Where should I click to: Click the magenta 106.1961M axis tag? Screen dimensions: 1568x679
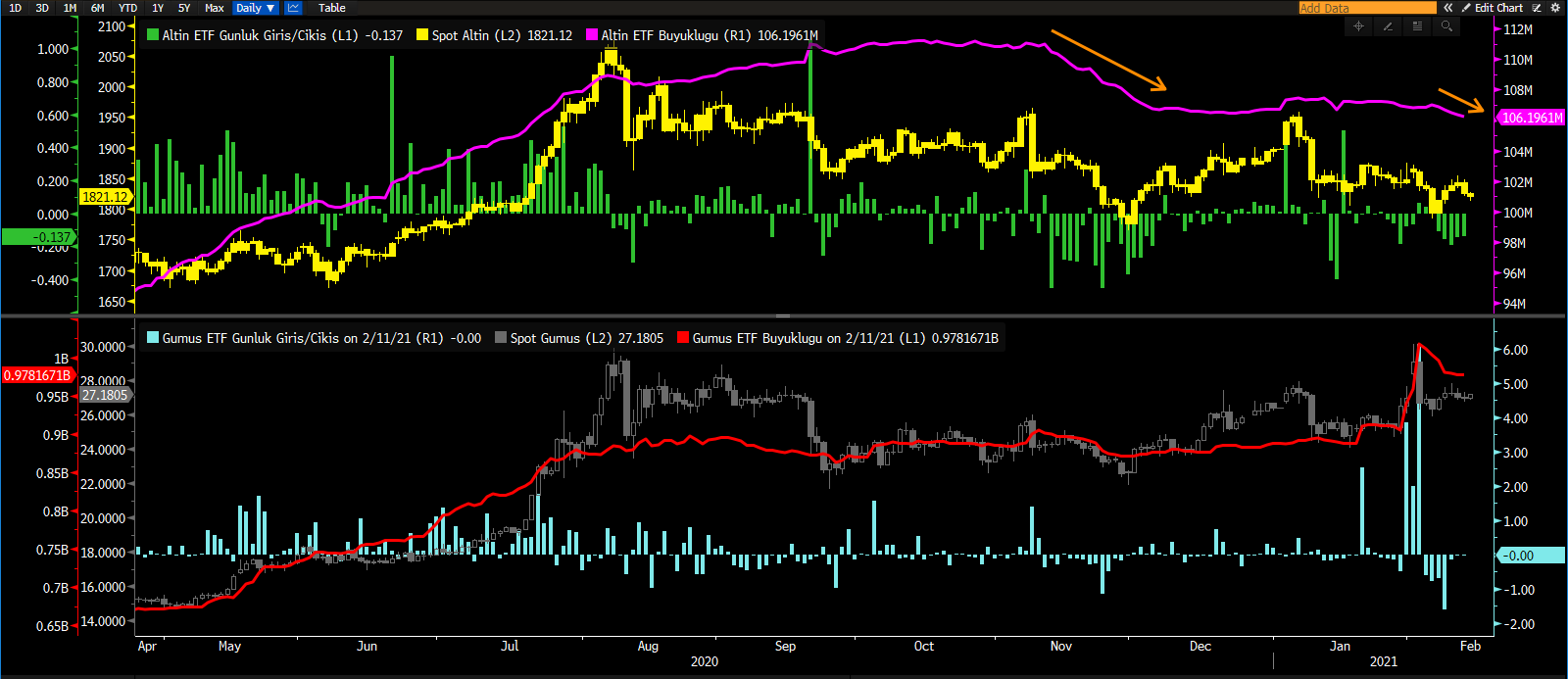[1532, 118]
